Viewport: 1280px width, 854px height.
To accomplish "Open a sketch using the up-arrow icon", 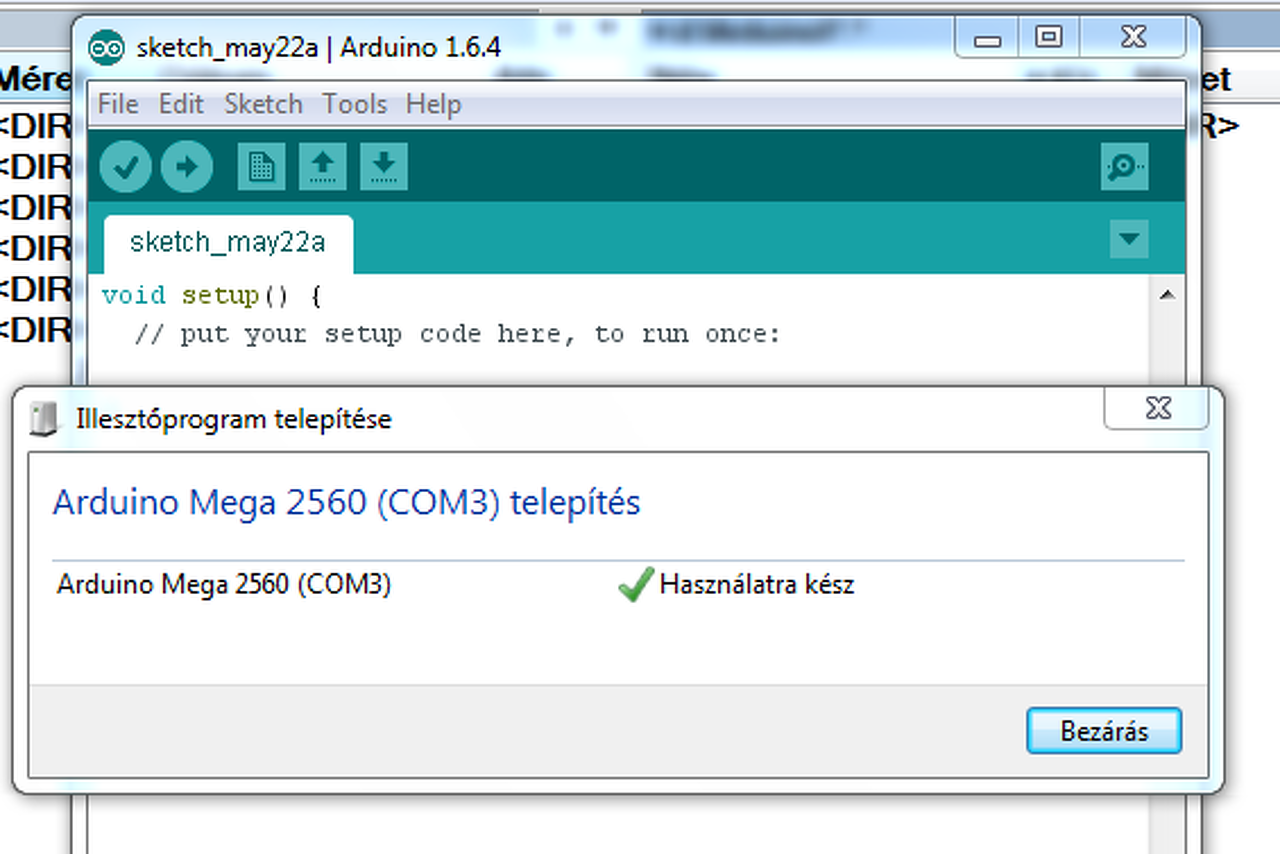I will pos(322,167).
